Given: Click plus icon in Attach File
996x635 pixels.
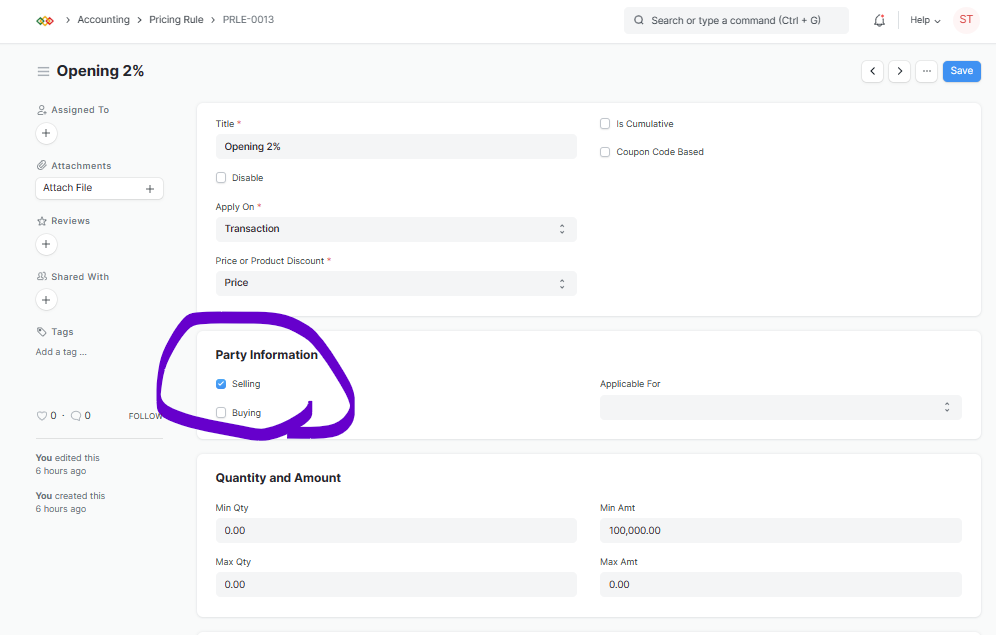Looking at the screenshot, I should [x=150, y=189].
